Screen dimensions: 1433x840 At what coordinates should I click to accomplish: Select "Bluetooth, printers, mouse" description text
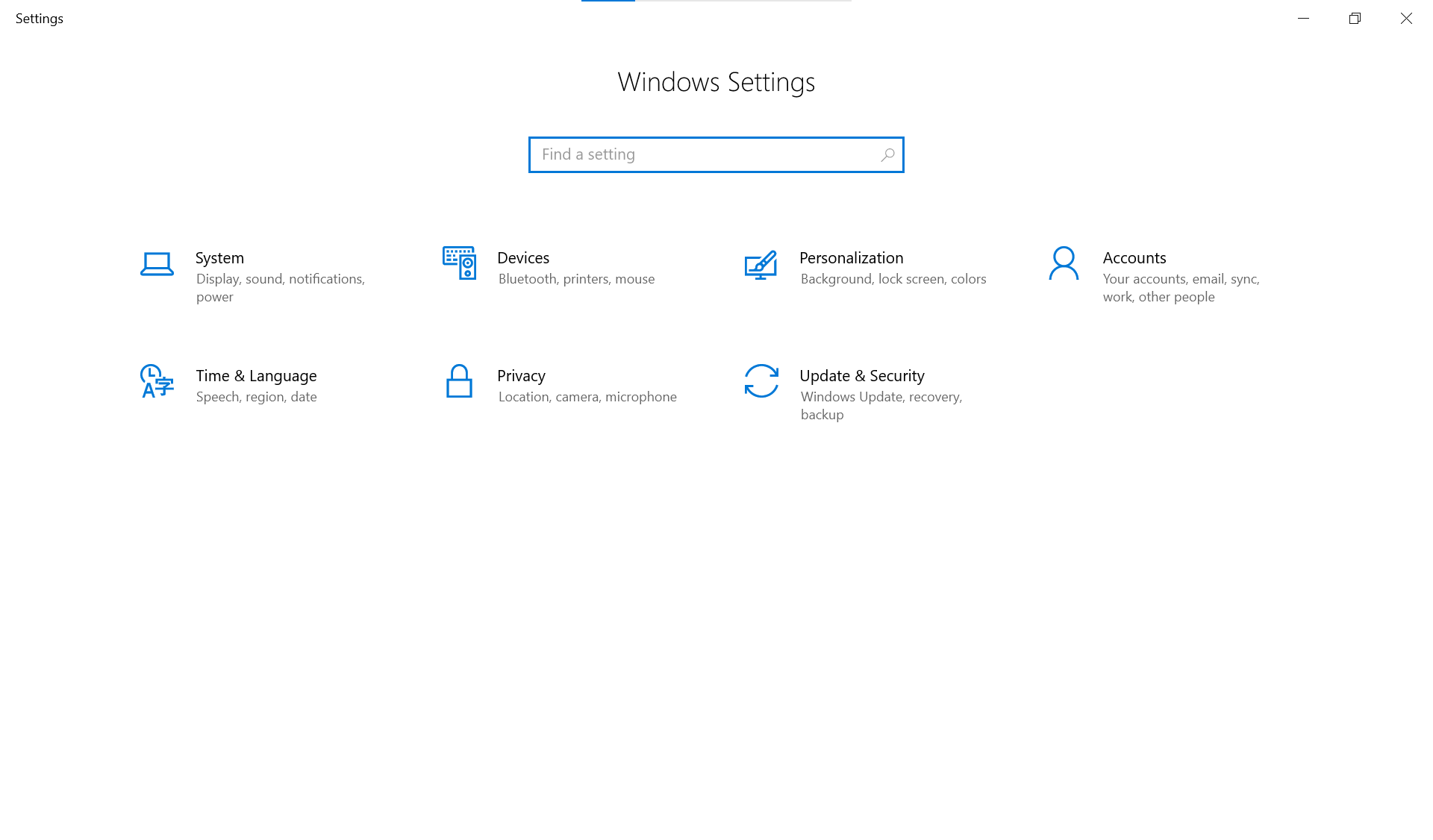pyautogui.click(x=576, y=279)
